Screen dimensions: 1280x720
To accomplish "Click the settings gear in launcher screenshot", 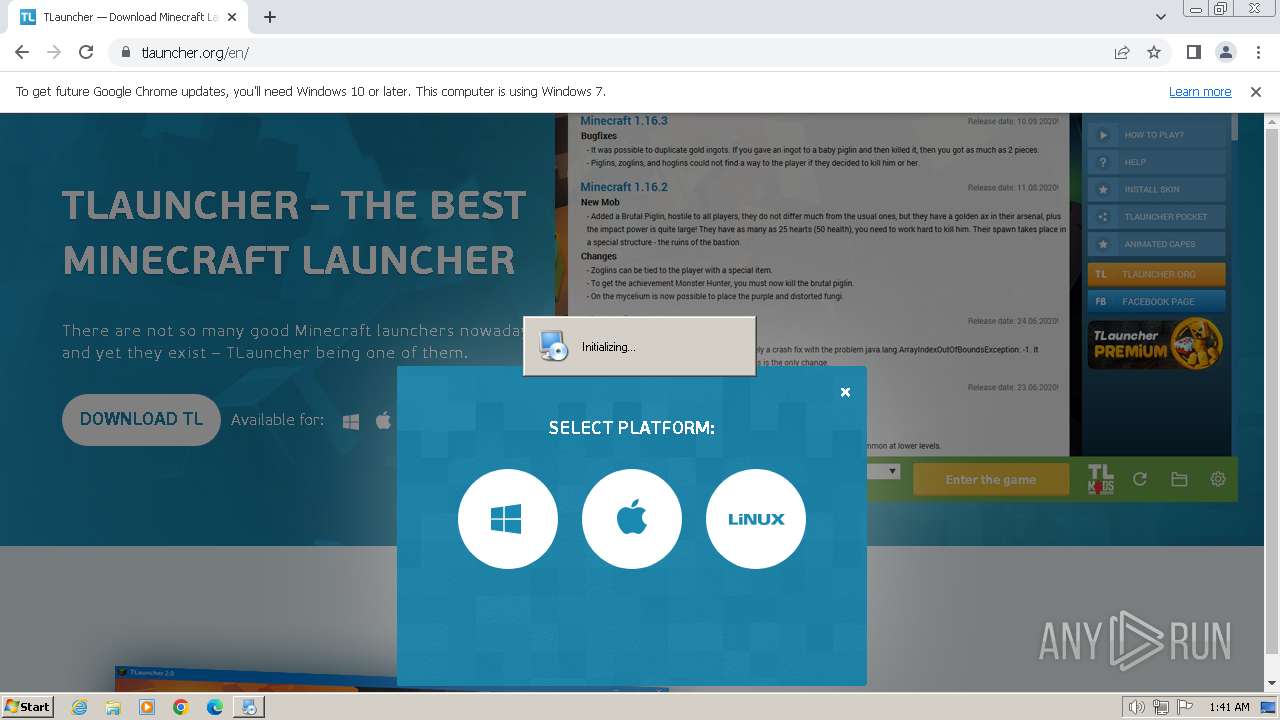I will click(x=1218, y=479).
